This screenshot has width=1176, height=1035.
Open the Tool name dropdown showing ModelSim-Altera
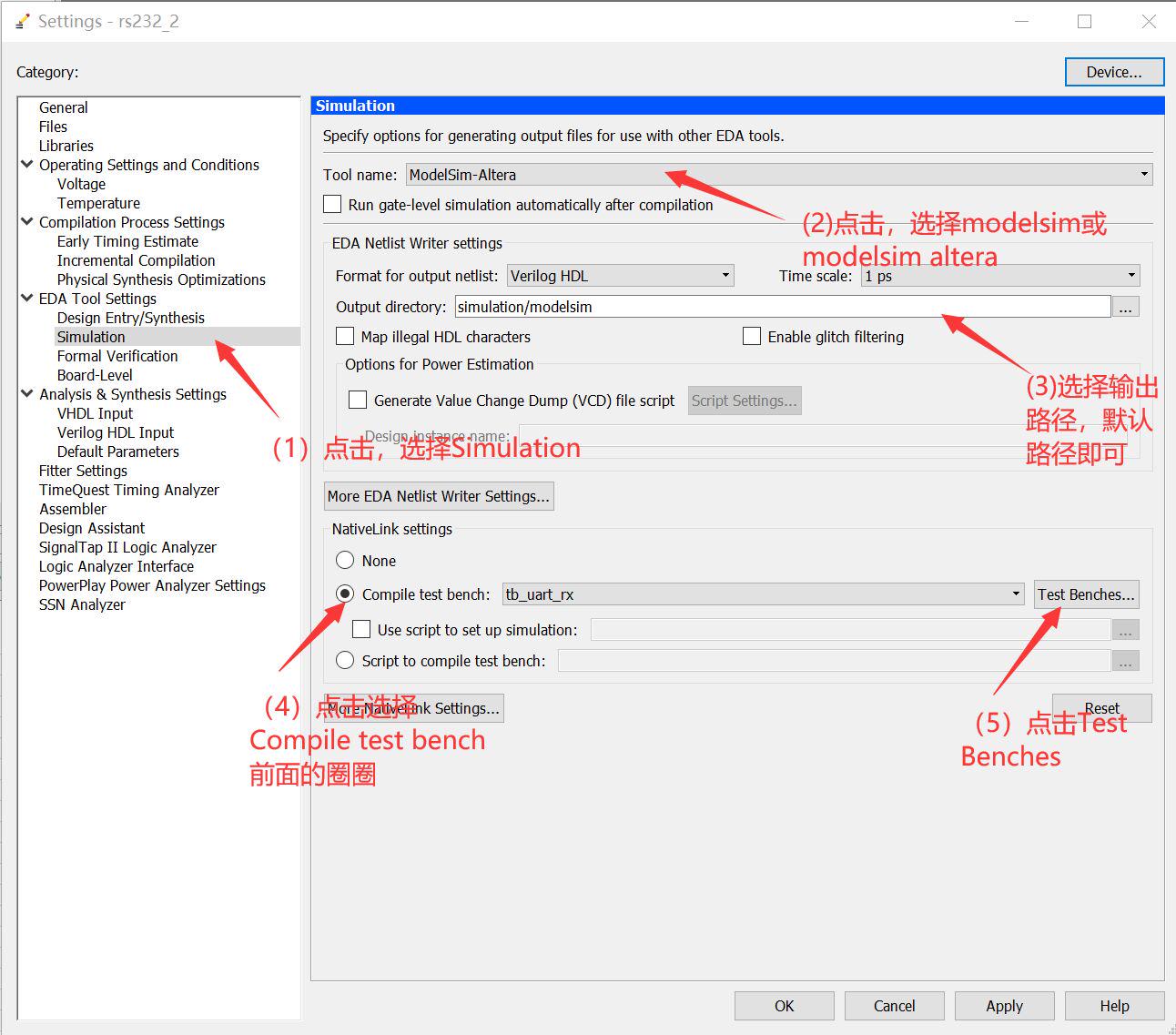(x=1143, y=174)
